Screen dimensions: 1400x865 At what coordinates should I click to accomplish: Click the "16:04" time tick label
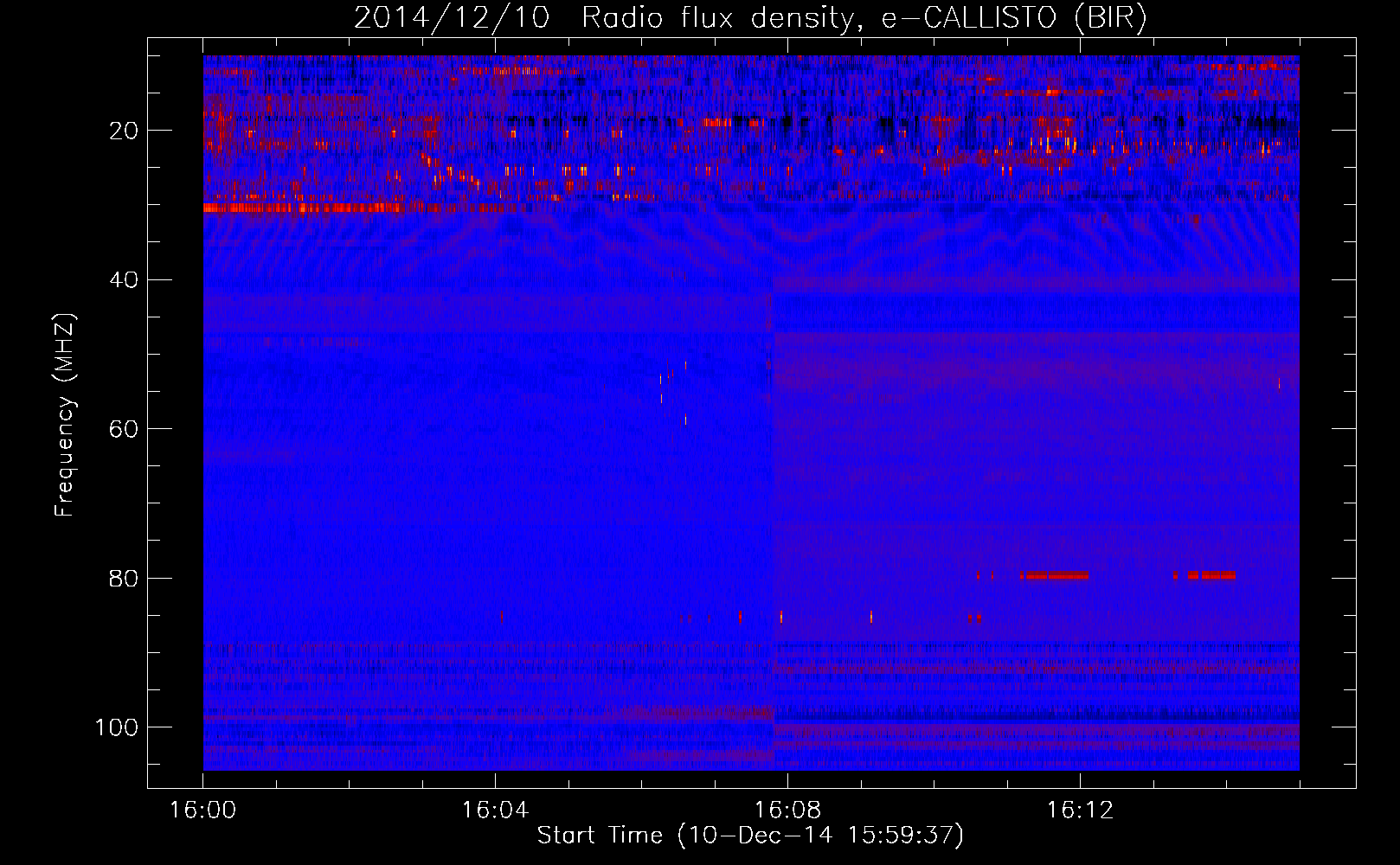(495, 811)
